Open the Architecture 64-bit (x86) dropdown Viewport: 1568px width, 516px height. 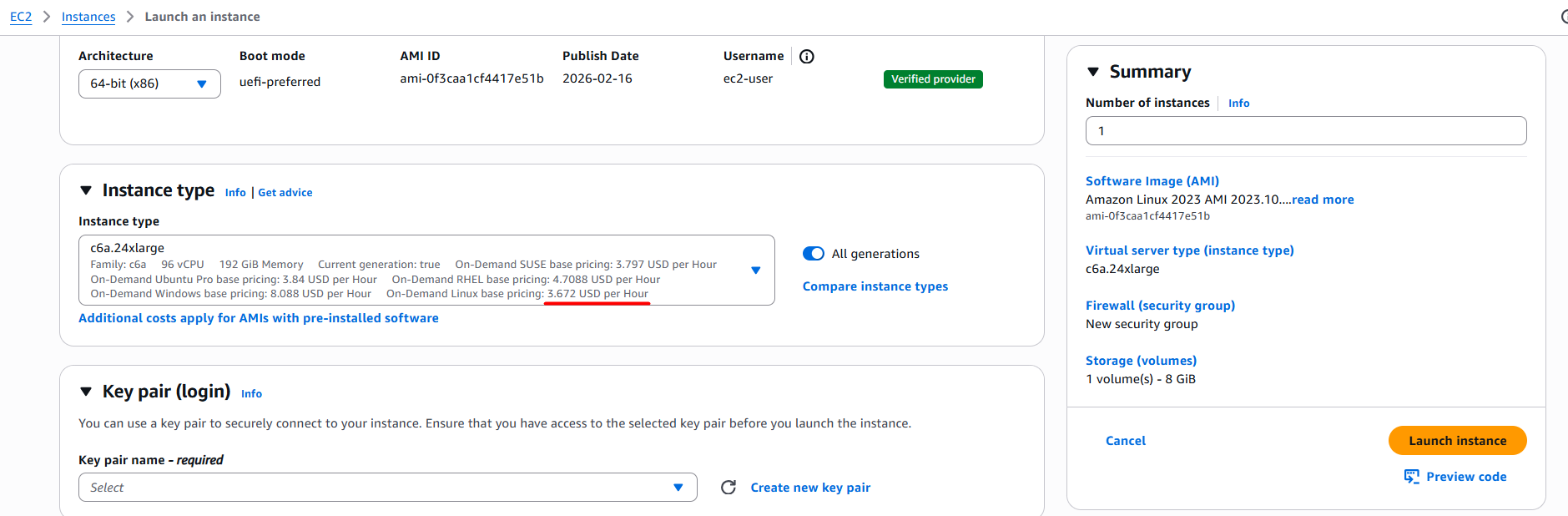[x=149, y=83]
